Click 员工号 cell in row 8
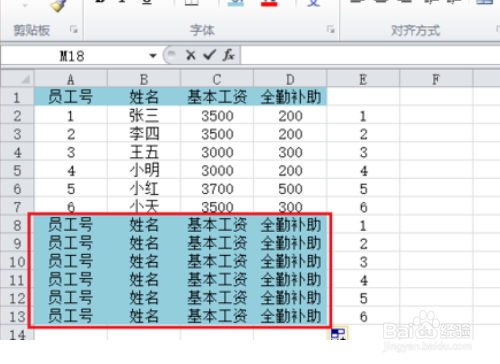The image size is (500, 364). 71,225
